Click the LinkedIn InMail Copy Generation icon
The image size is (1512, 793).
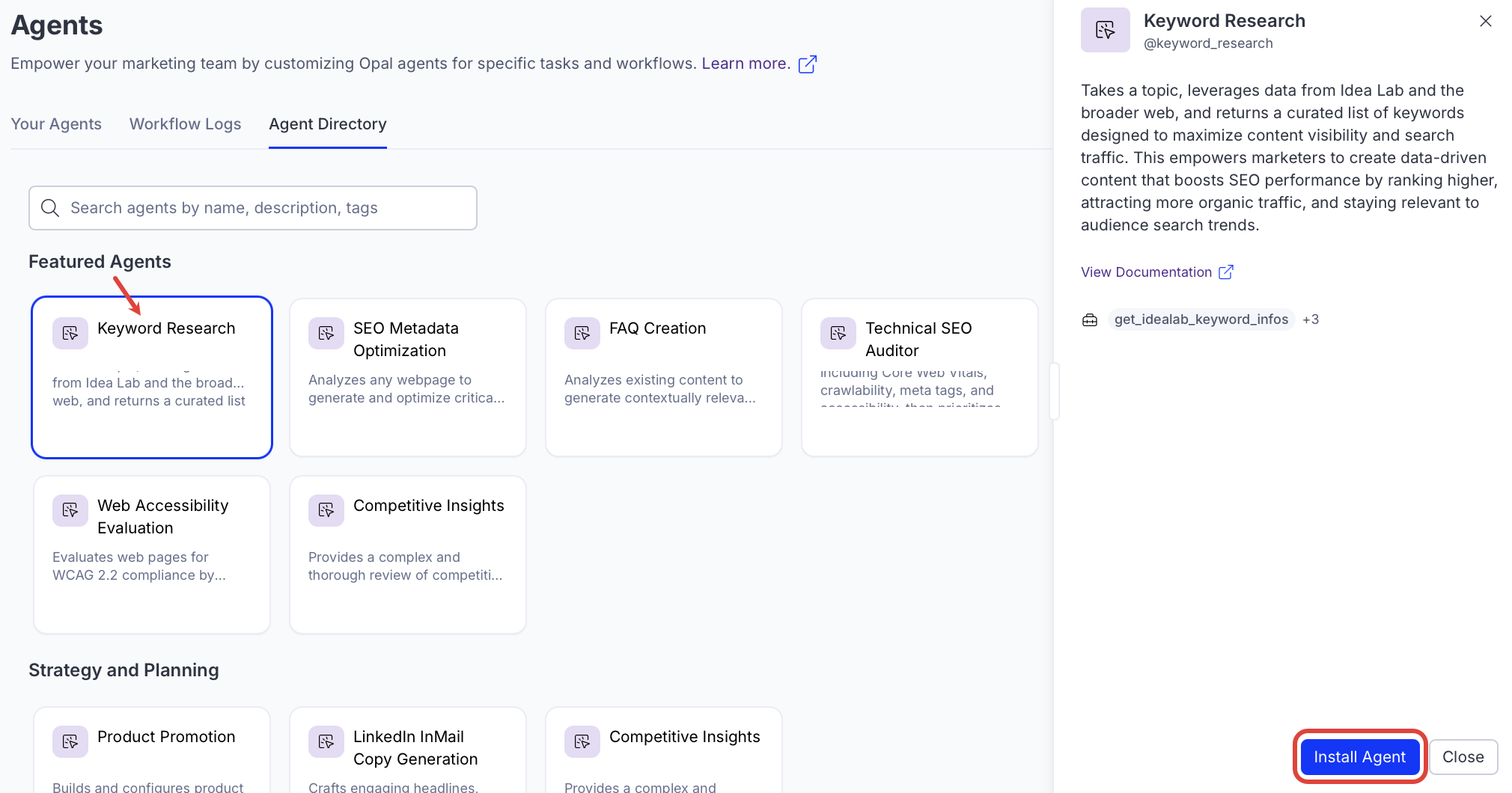pos(326,741)
